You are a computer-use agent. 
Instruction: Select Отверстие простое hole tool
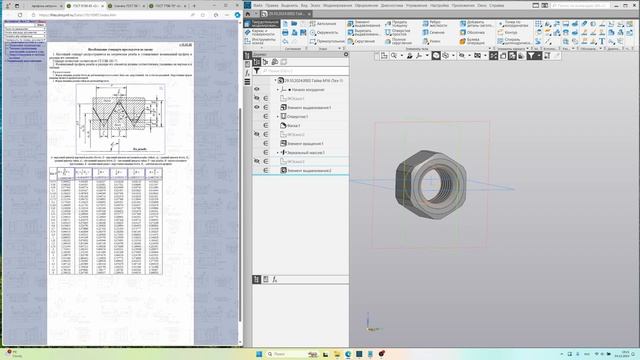[398, 32]
